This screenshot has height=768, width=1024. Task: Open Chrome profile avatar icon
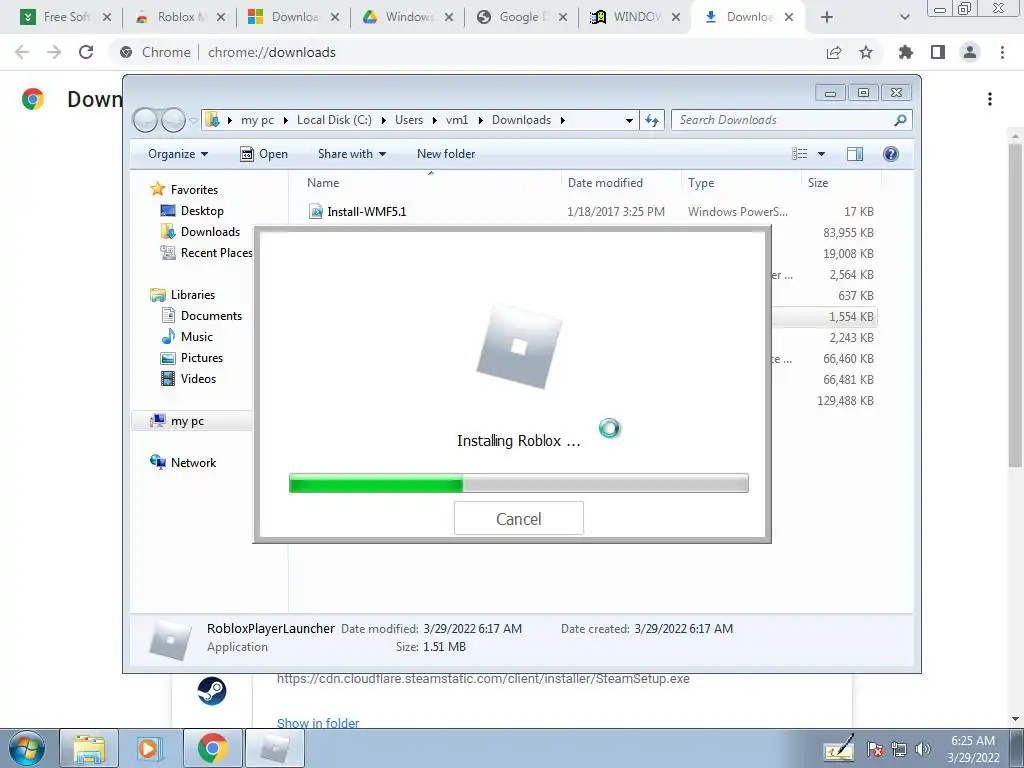click(970, 52)
